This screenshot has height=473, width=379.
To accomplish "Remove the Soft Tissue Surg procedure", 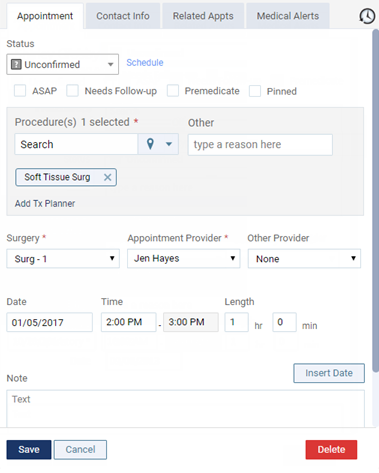I will (107, 177).
